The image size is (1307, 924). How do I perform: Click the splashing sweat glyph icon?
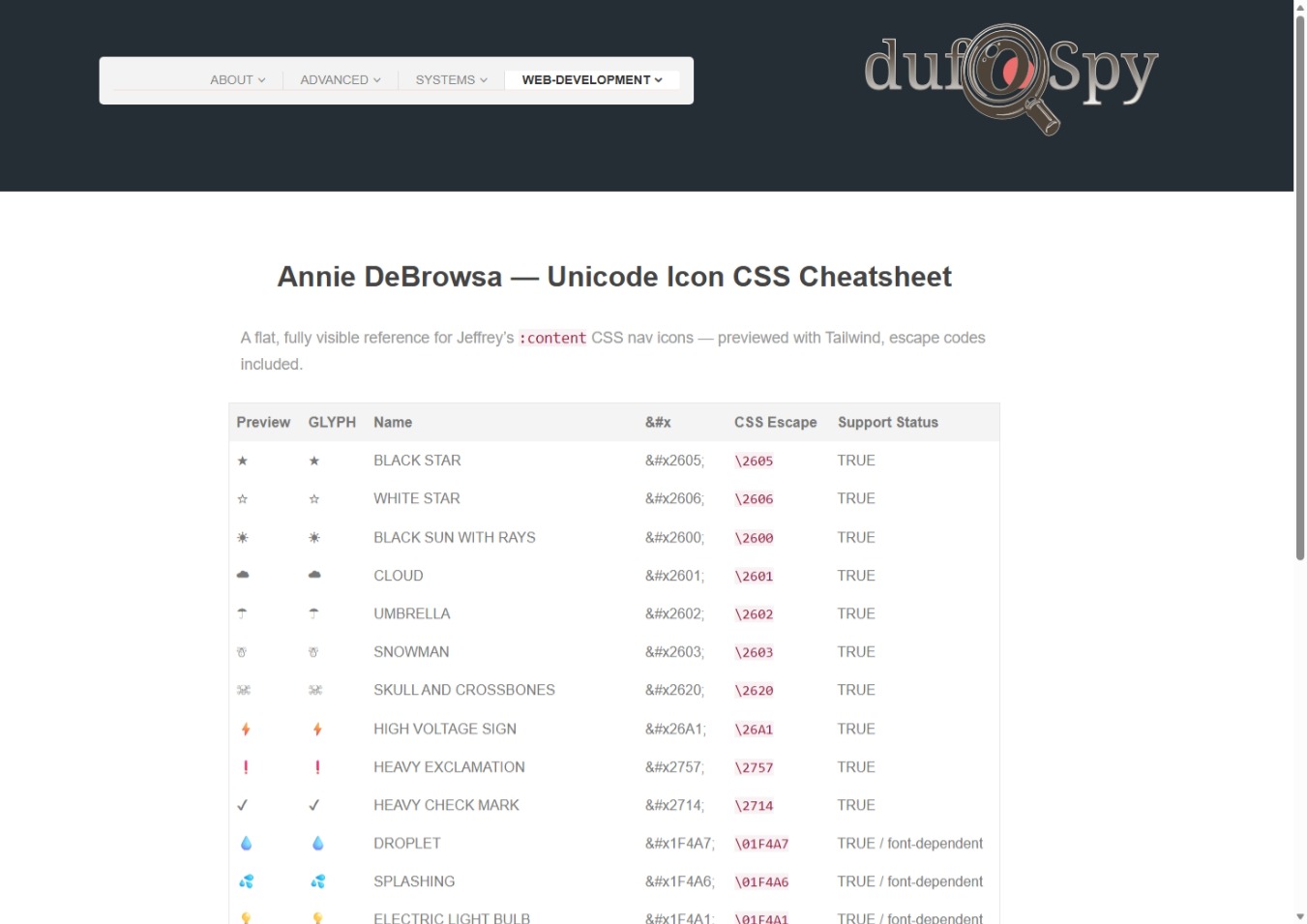click(317, 881)
